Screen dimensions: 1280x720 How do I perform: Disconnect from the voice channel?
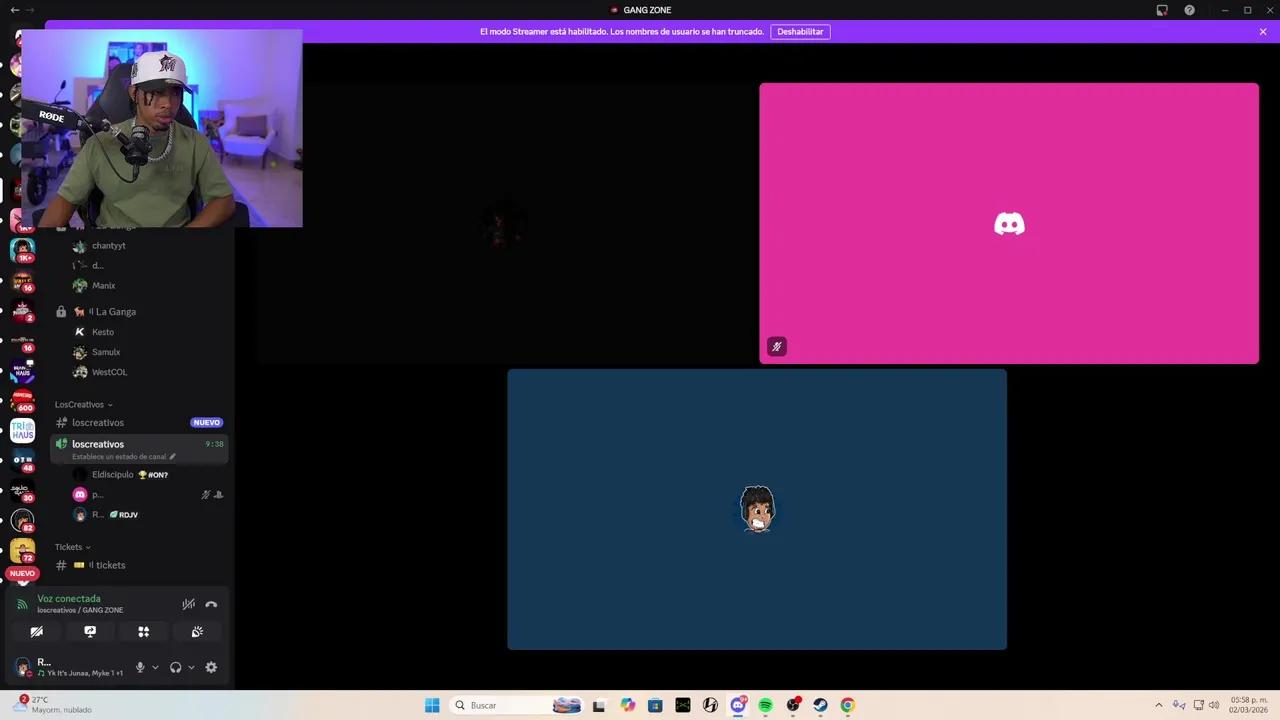(x=211, y=604)
